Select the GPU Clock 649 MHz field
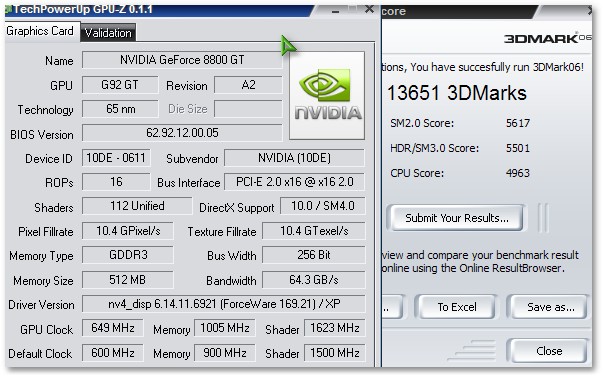The height and width of the screenshot is (378, 603). tap(113, 328)
